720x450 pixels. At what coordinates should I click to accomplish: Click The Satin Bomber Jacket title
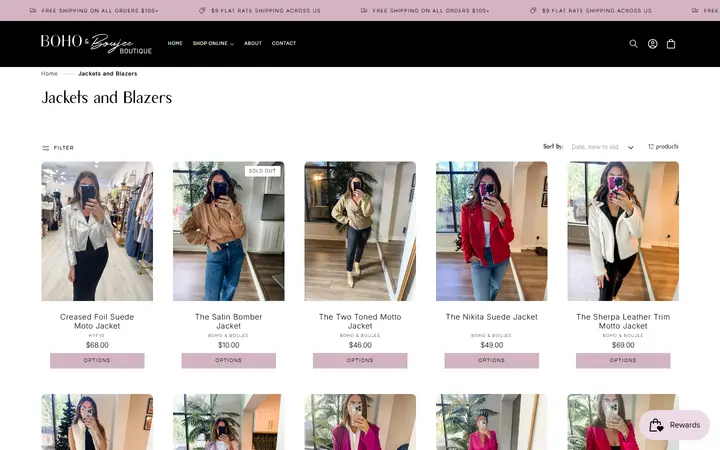pos(228,321)
